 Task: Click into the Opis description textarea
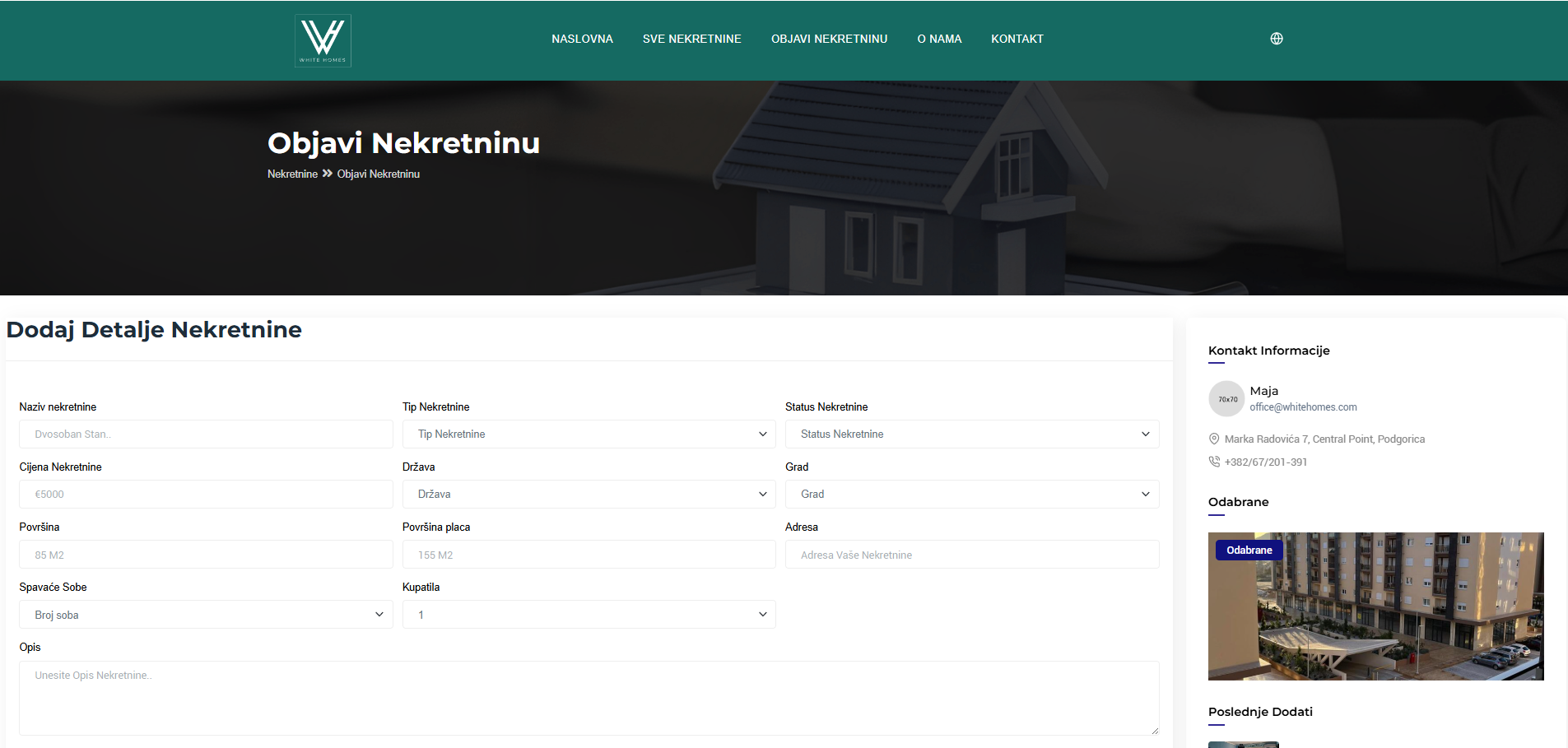point(589,698)
